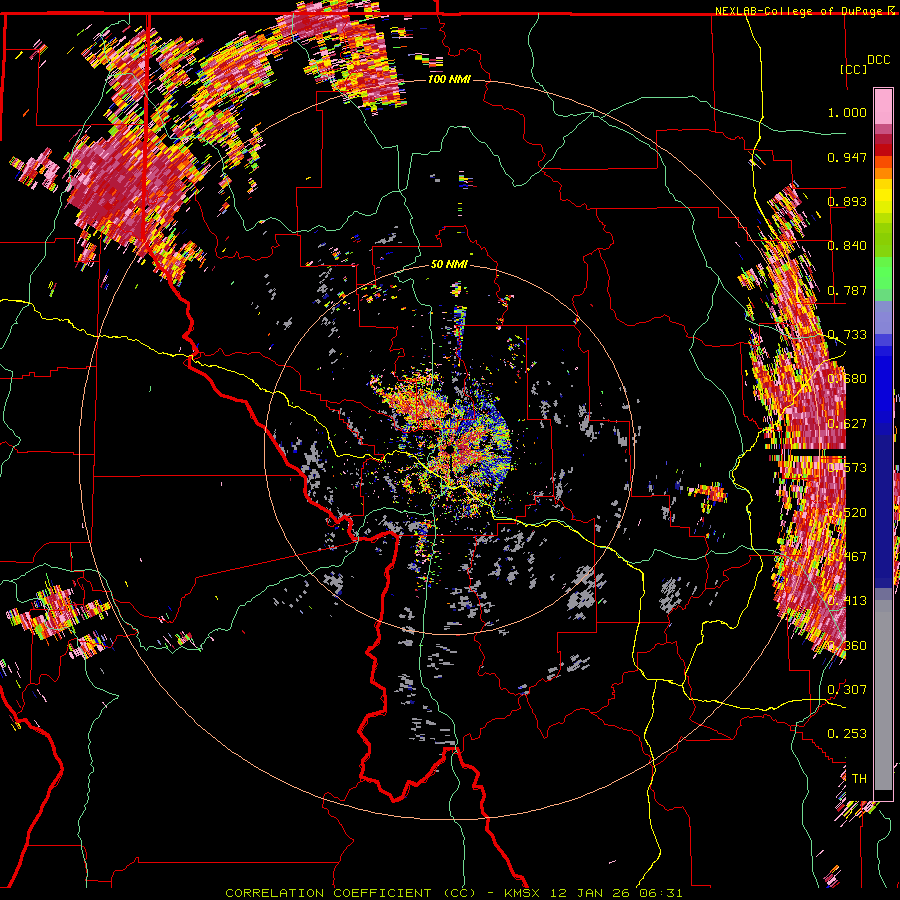This screenshot has width=900, height=900.
Task: Pick the pink top band of color bar
Action: tap(883, 107)
